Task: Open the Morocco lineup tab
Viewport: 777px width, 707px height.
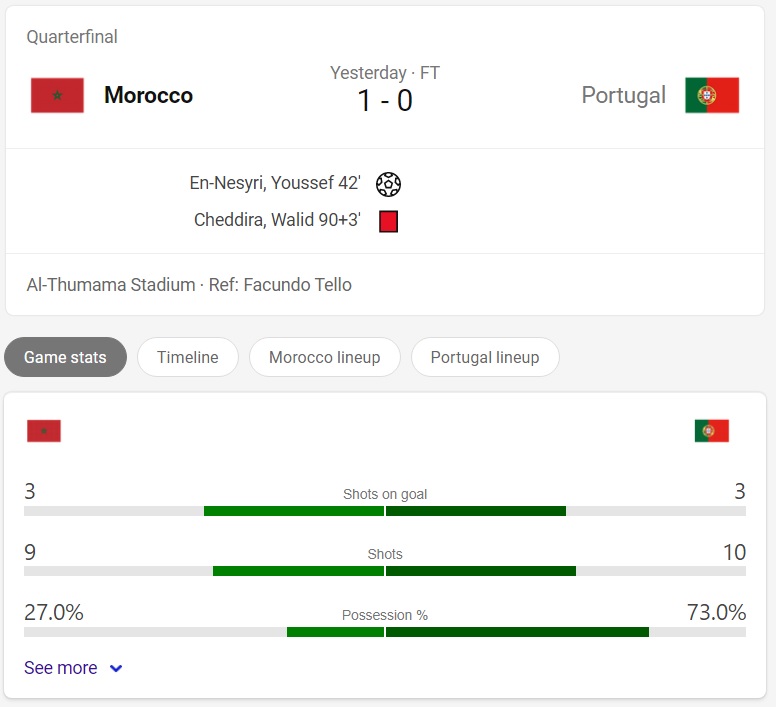Action: point(324,357)
